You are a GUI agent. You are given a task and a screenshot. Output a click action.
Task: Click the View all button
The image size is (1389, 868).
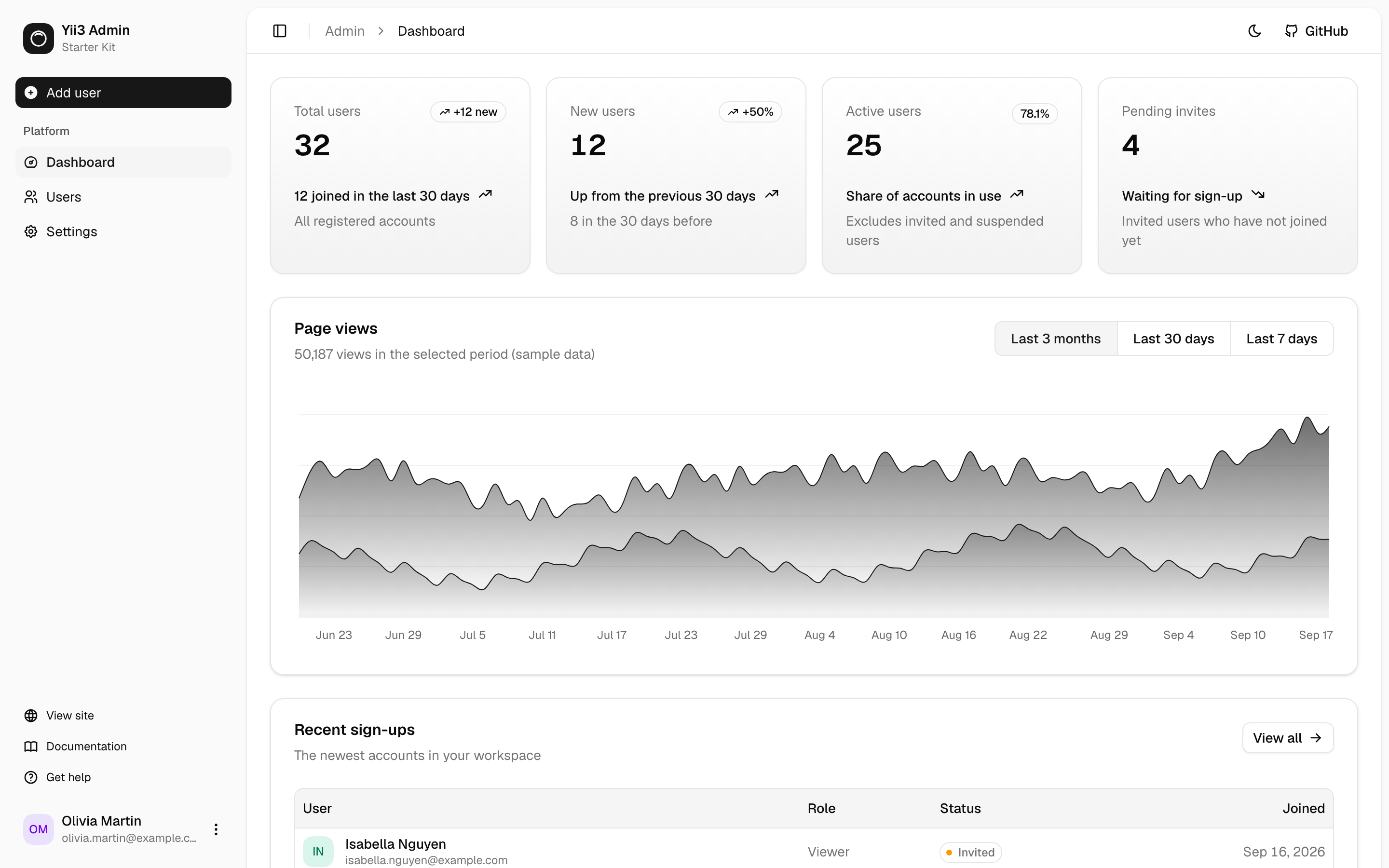[x=1287, y=738]
